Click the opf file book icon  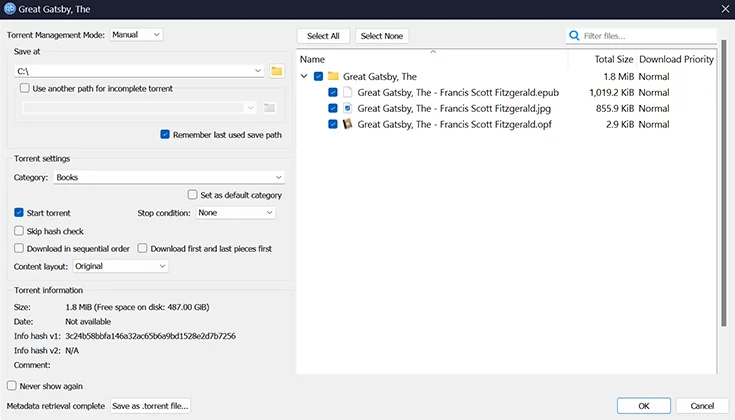point(347,124)
